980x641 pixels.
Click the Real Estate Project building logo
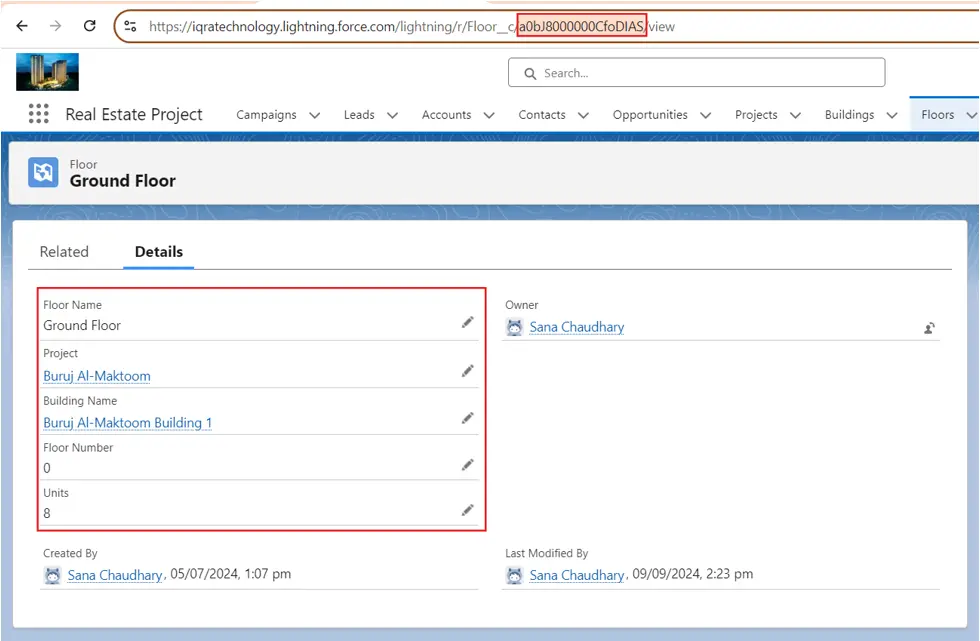click(48, 72)
